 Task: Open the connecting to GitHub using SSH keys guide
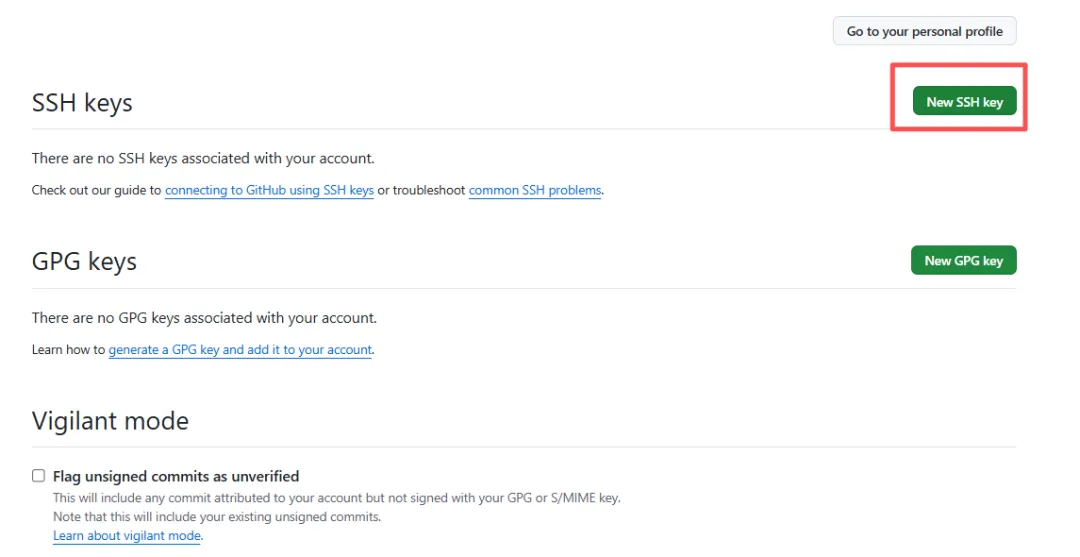[x=269, y=190]
